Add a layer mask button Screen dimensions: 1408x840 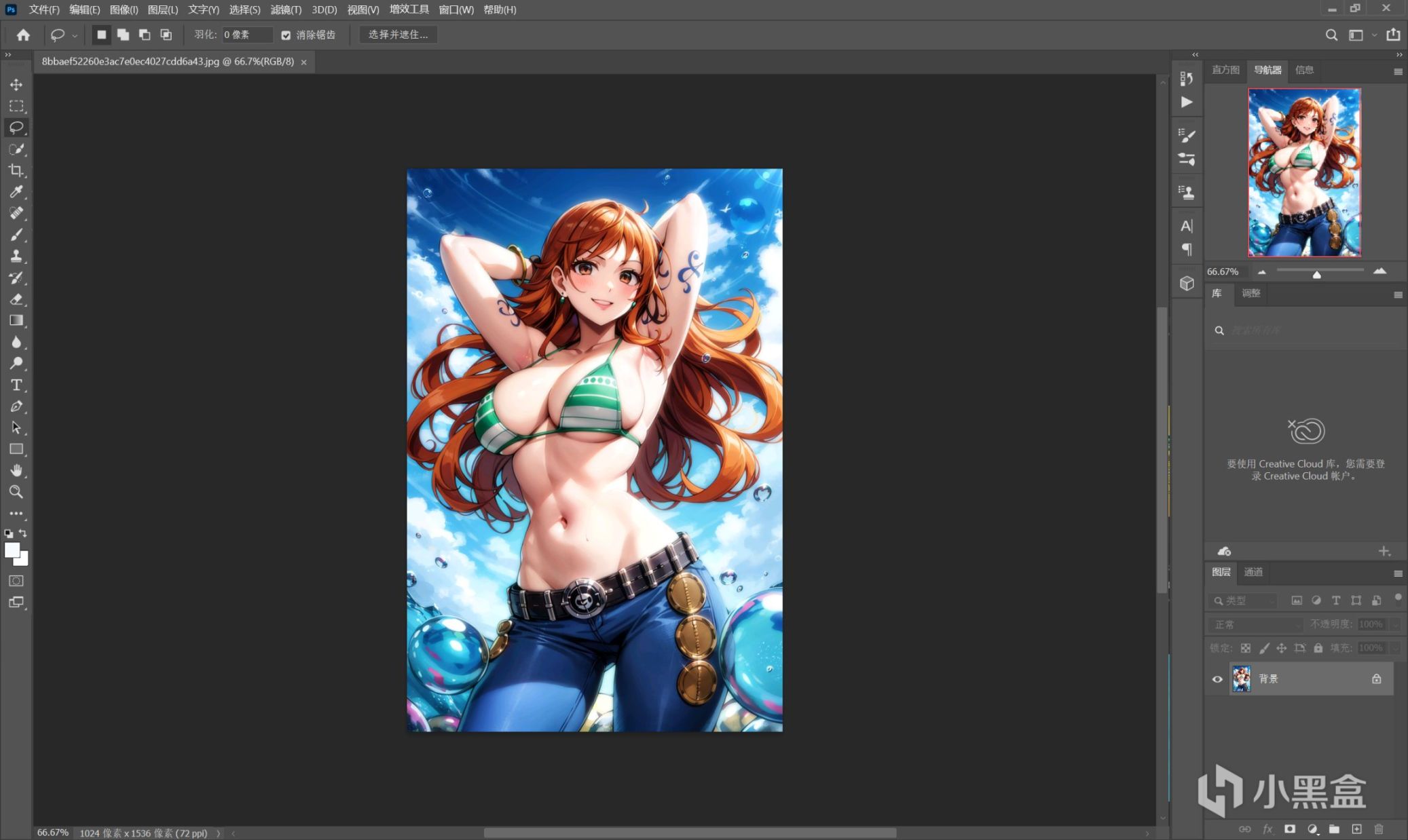point(1290,828)
